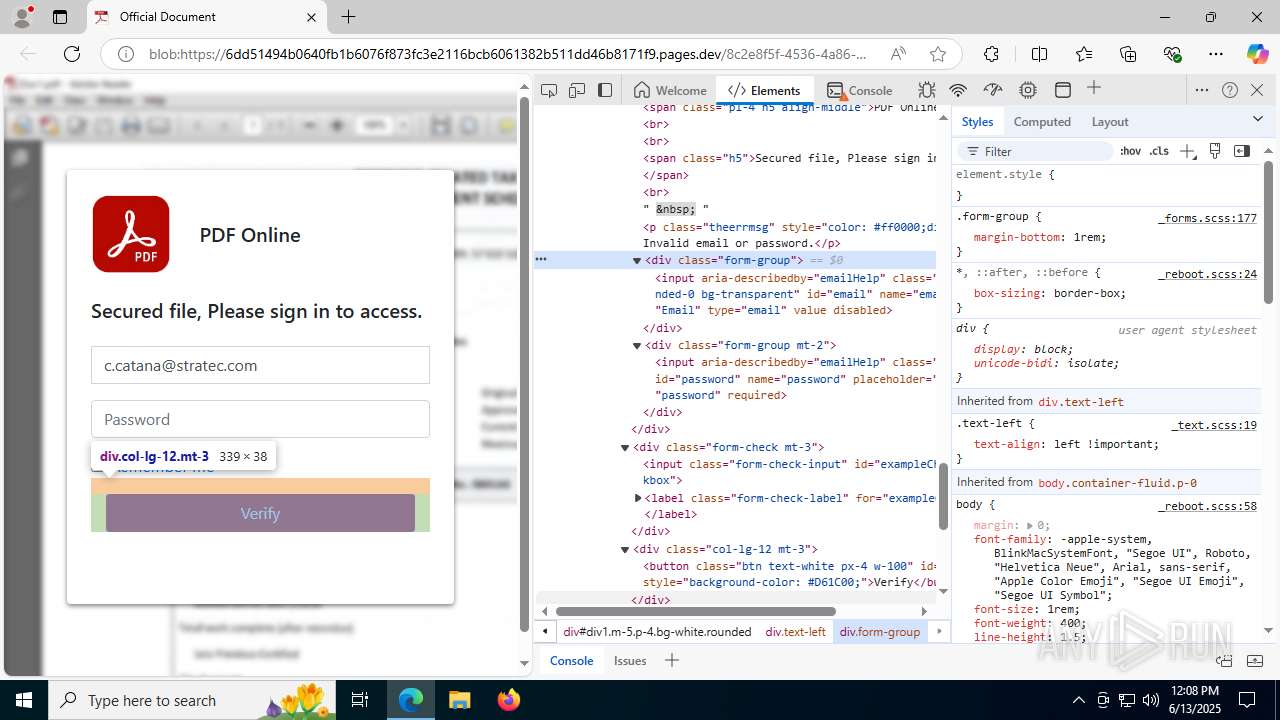Open the Network wifi icon tool
Image resolution: width=1280 pixels, height=720 pixels.
(958, 90)
